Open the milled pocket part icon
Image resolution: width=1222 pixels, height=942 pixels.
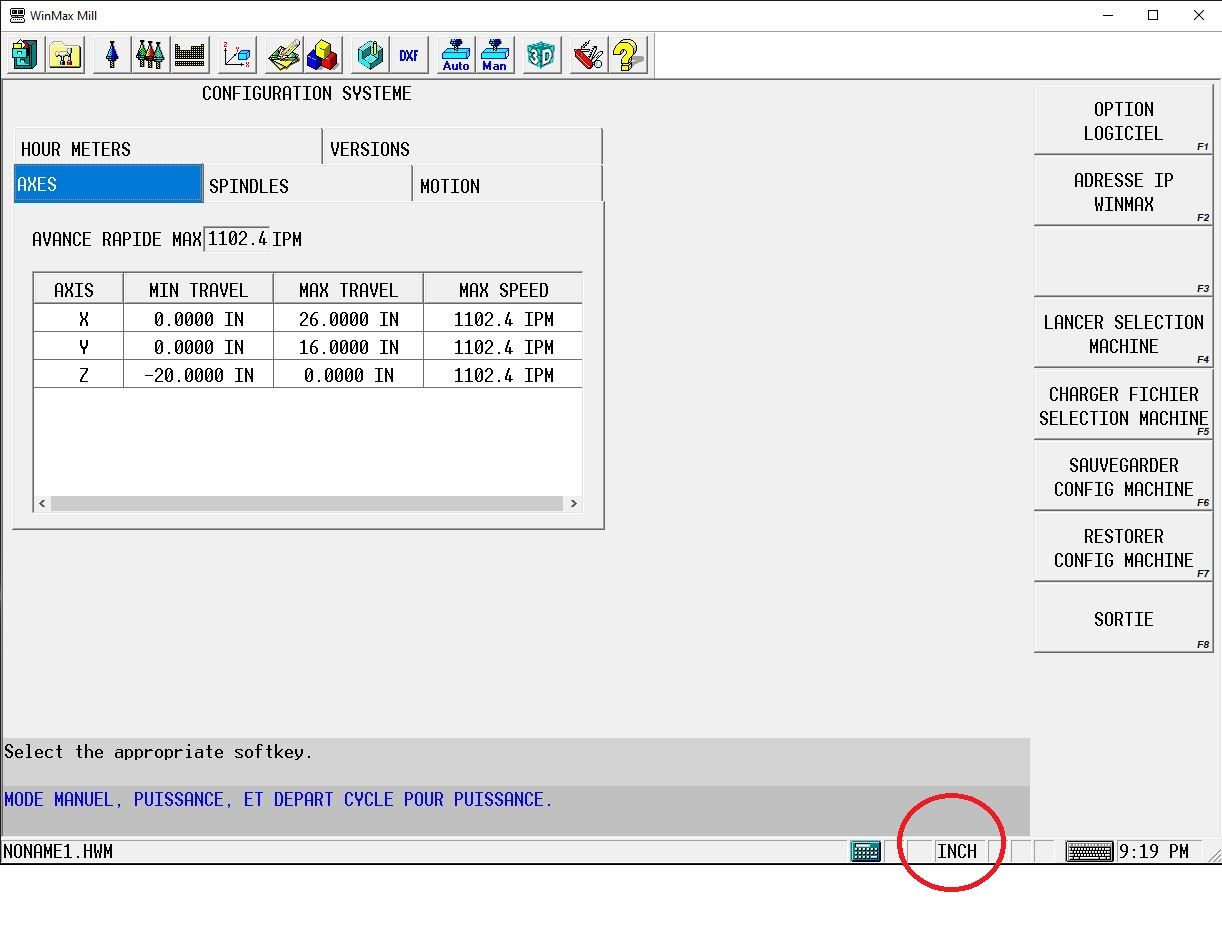tap(370, 55)
